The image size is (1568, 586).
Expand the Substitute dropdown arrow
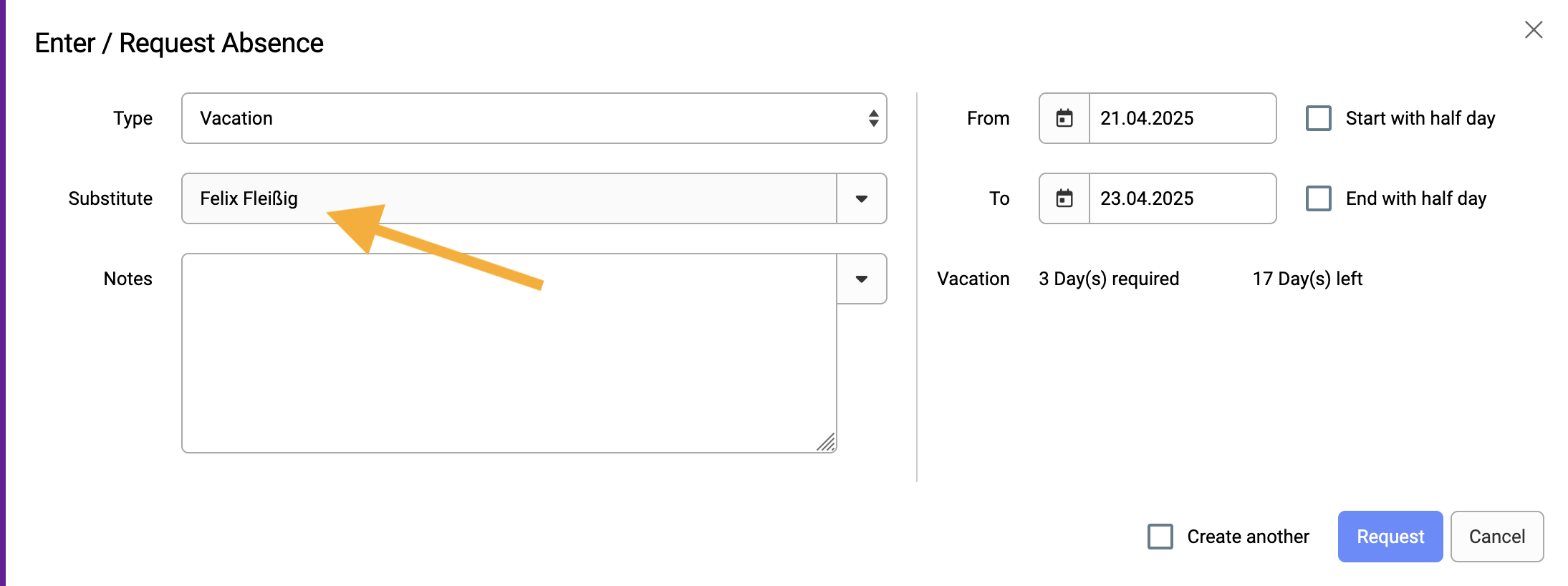862,198
